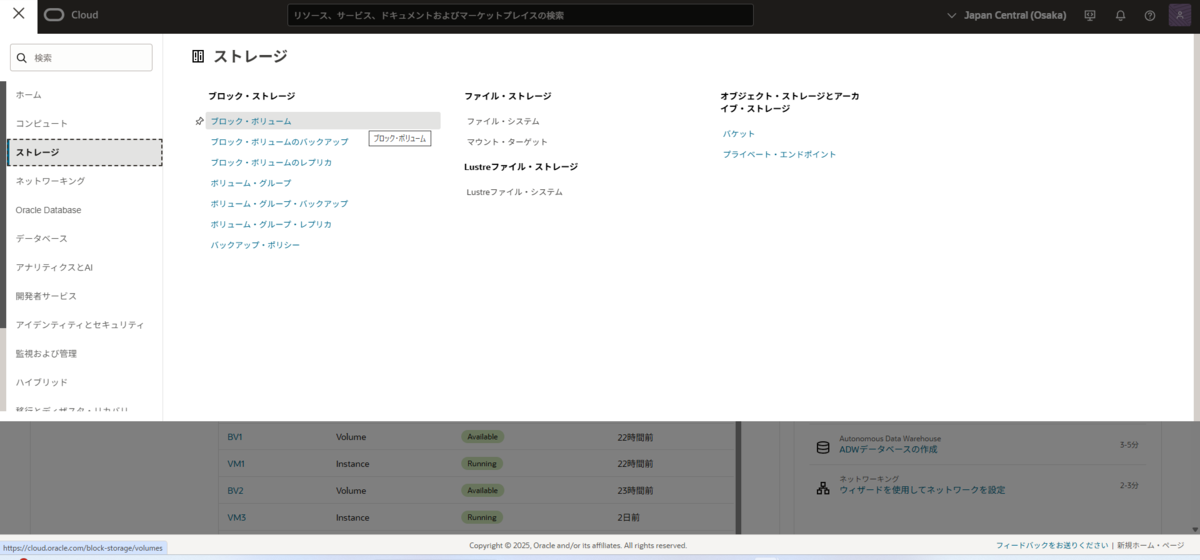Select 開発者サービス in the navigation menu
Viewport: 1200px width, 560px height.
tap(46, 296)
